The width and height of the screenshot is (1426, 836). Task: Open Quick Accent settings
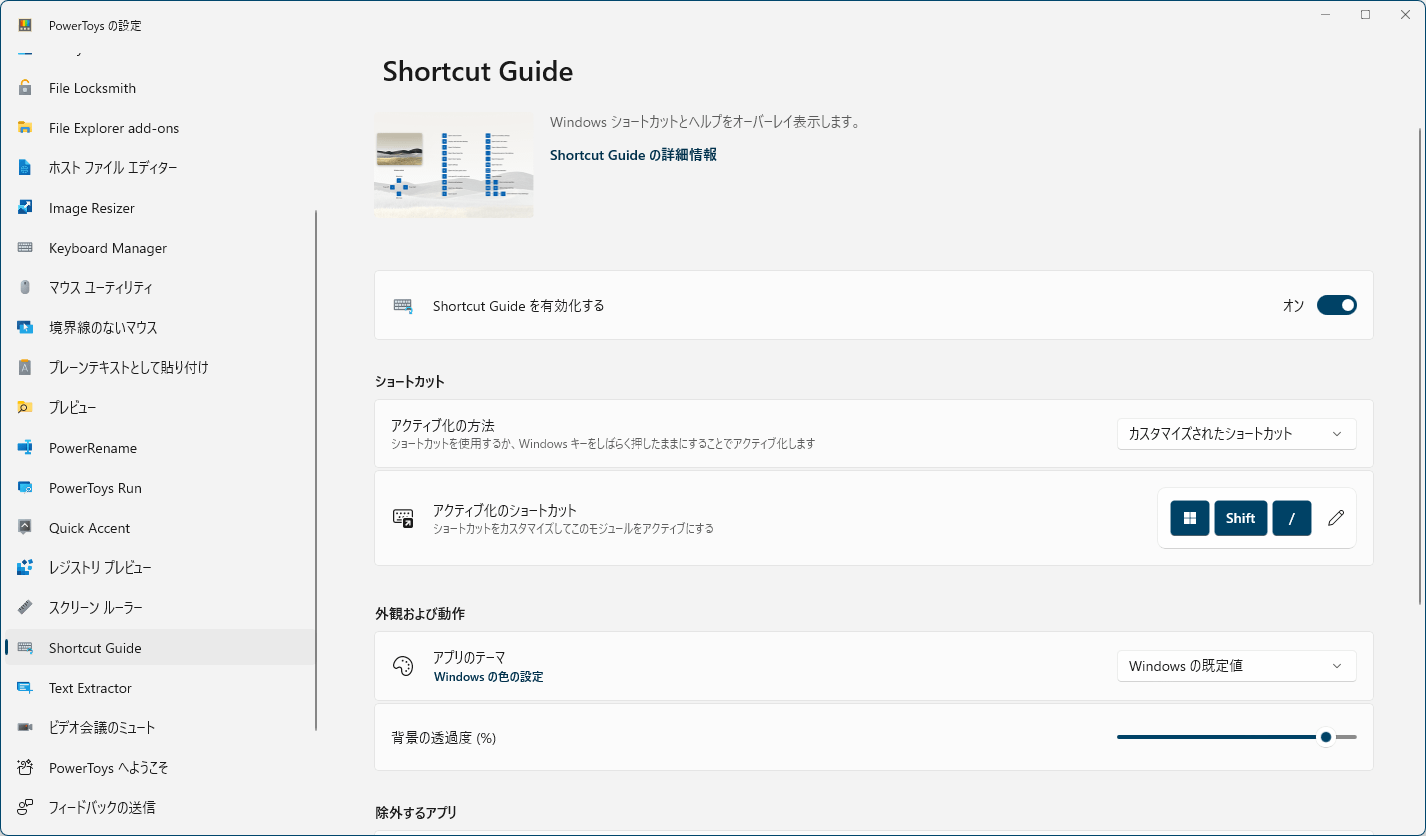(x=160, y=528)
